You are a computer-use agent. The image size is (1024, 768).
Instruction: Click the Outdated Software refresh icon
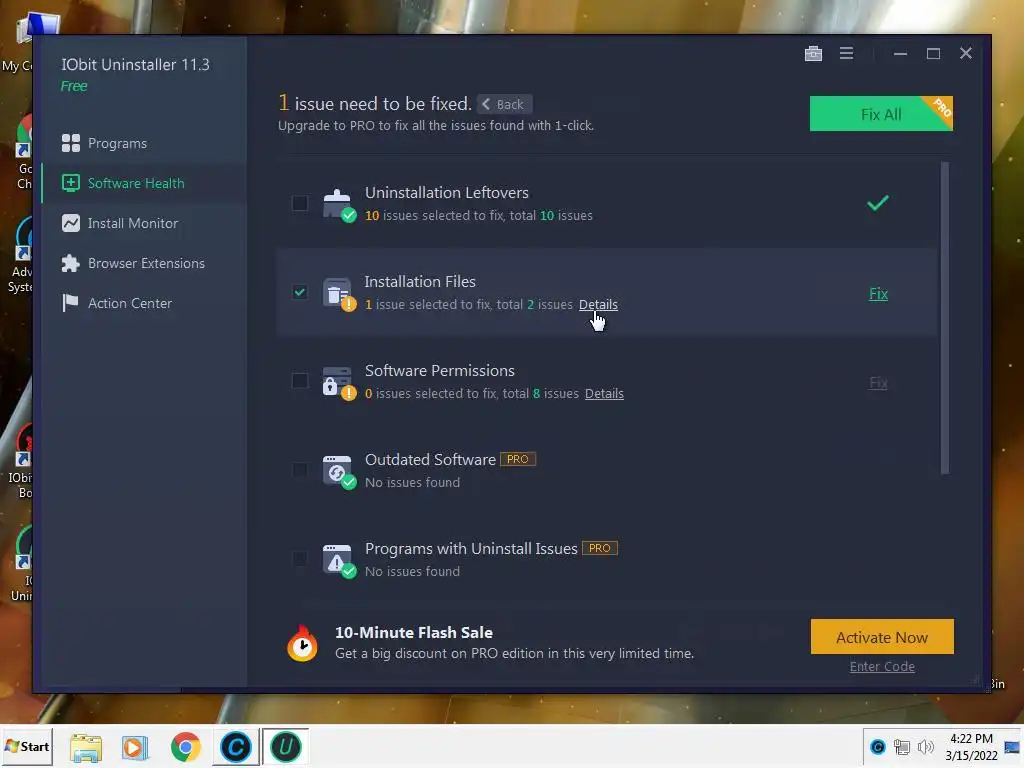[x=338, y=472]
